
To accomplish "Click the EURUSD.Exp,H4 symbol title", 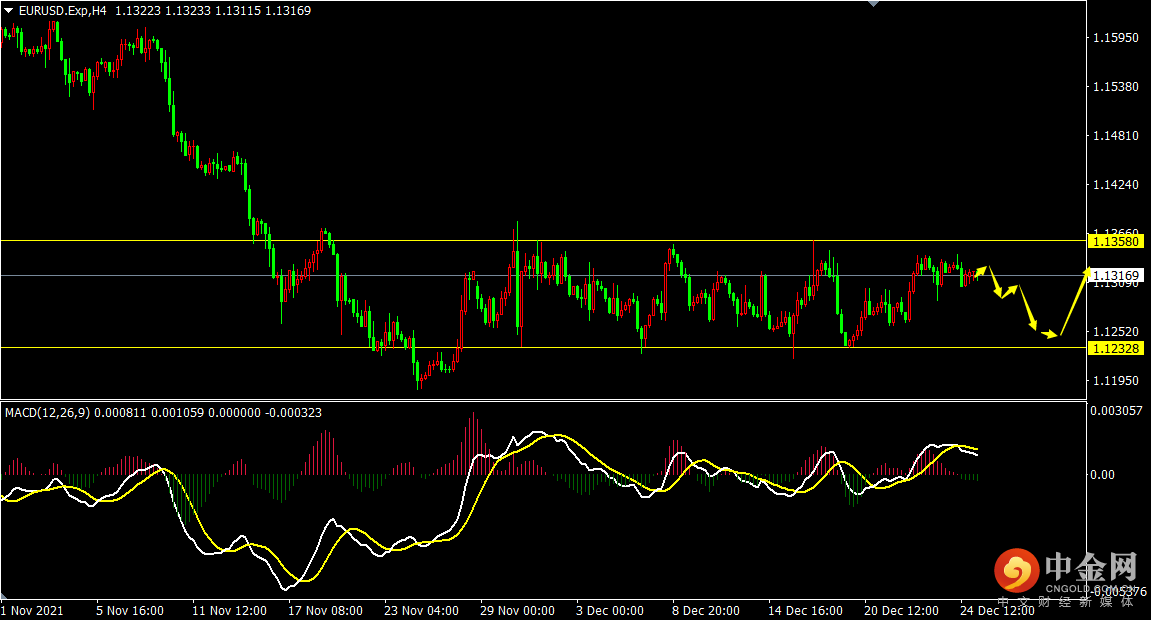I will click(62, 11).
